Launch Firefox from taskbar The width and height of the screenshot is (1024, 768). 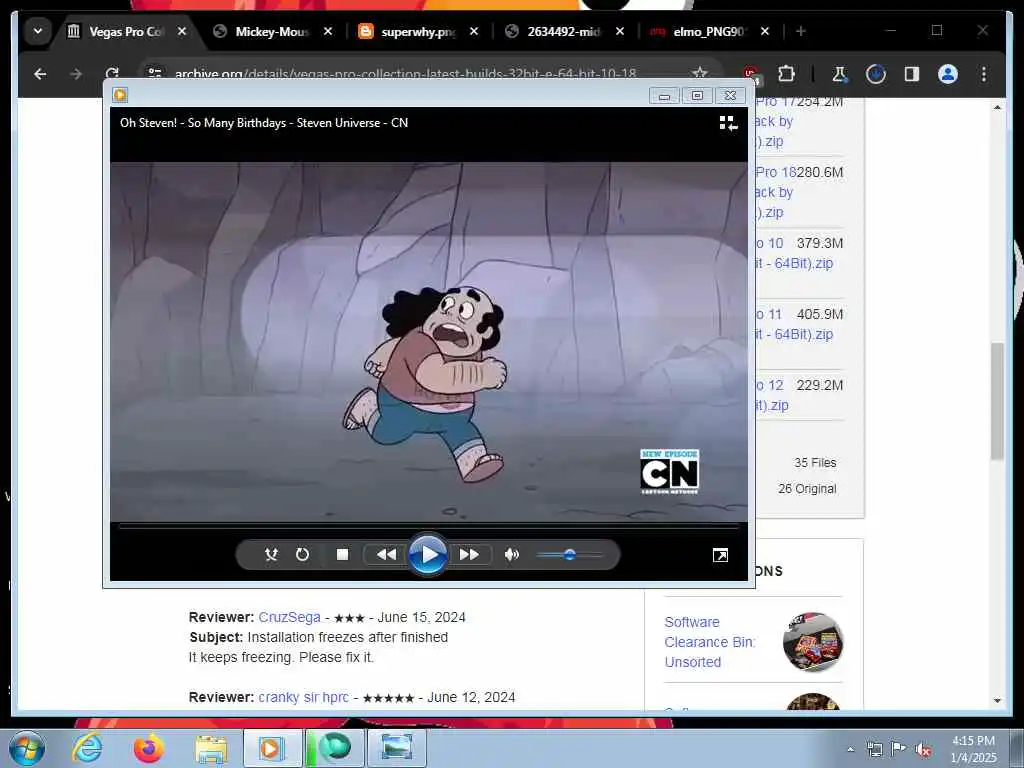coord(149,748)
